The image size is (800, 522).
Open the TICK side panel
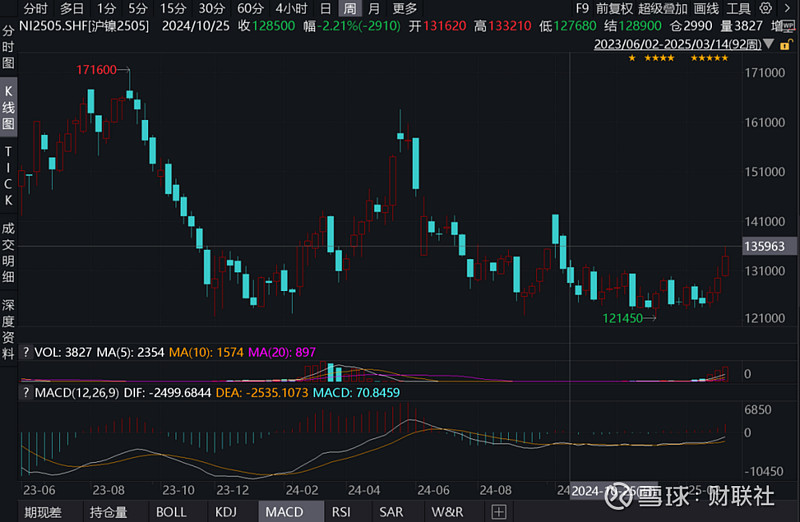[x=8, y=172]
